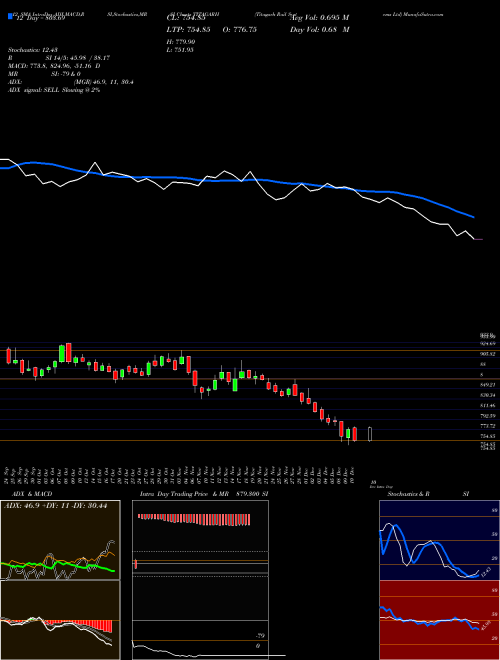Viewport: 500px width, 660px height.
Task: Click the blue stochastic line in the dark blue panel
Action: point(429,551)
